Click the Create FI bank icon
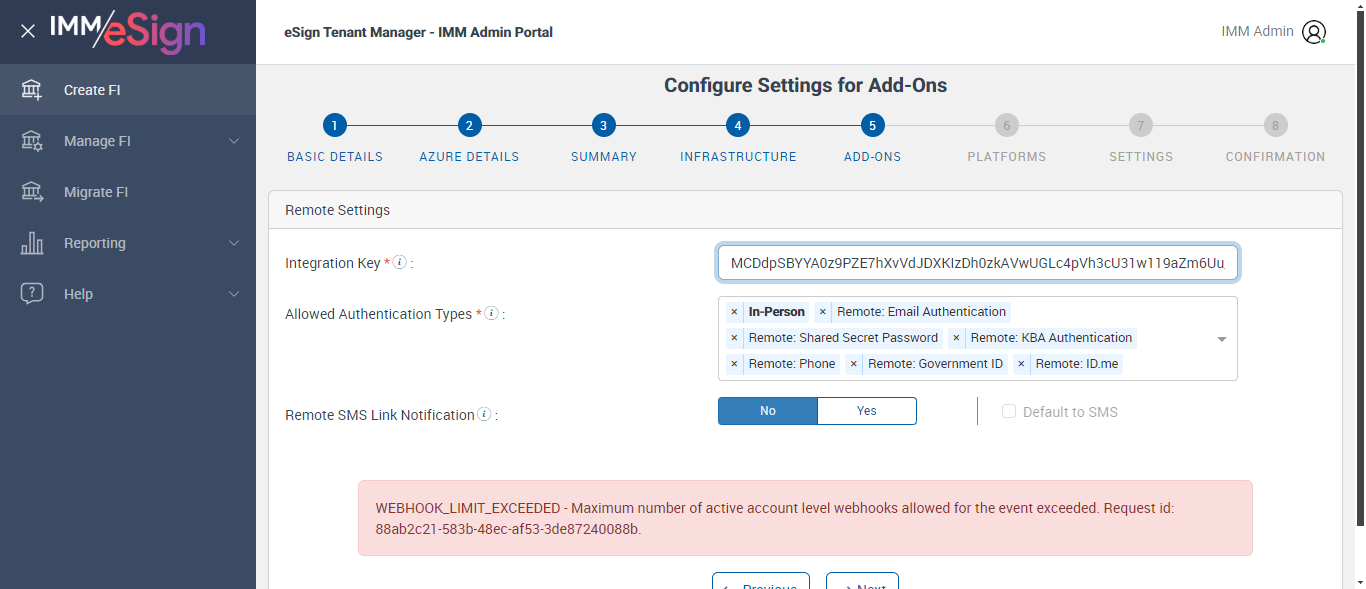Image resolution: width=1366 pixels, height=589 pixels. click(32, 90)
